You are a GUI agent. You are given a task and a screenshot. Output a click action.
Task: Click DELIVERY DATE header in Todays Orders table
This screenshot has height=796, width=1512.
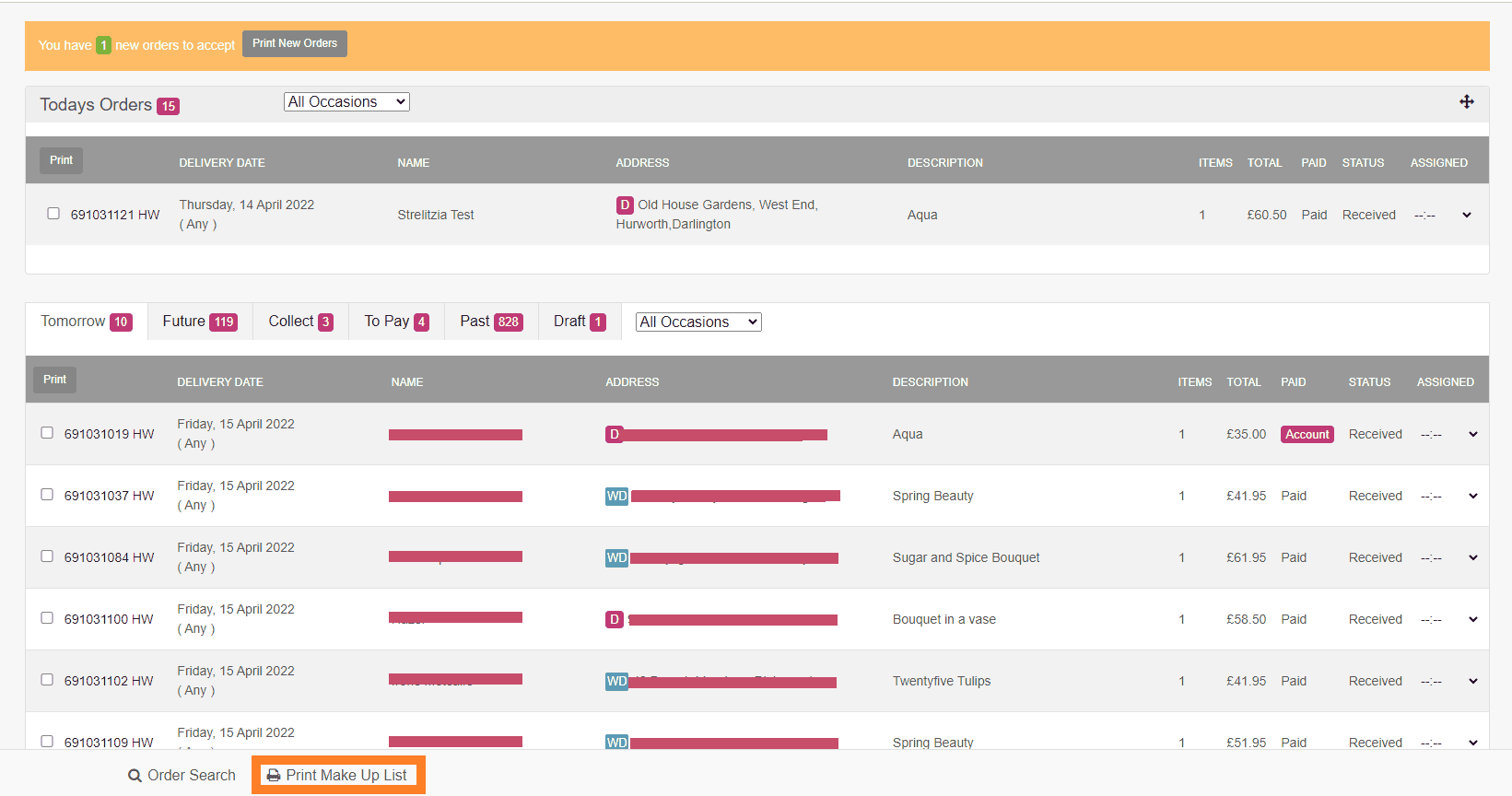coord(222,163)
